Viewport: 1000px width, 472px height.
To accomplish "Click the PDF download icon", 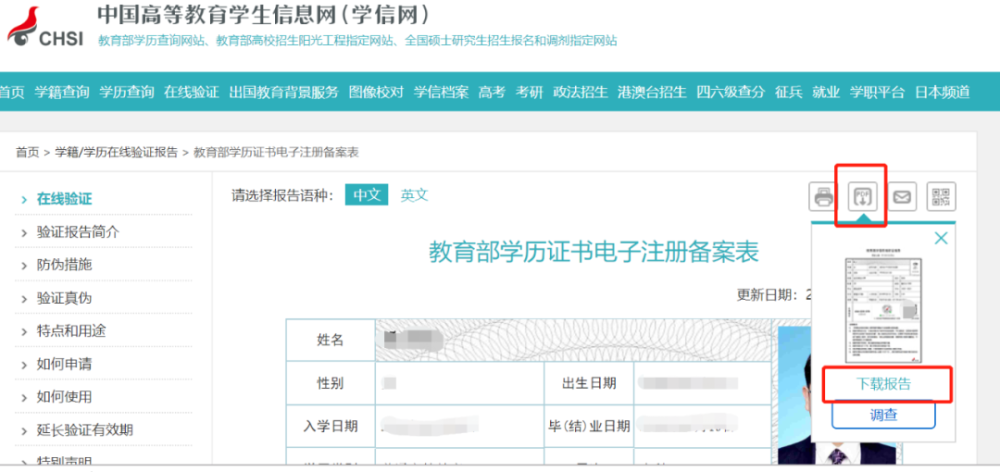I will (x=862, y=196).
